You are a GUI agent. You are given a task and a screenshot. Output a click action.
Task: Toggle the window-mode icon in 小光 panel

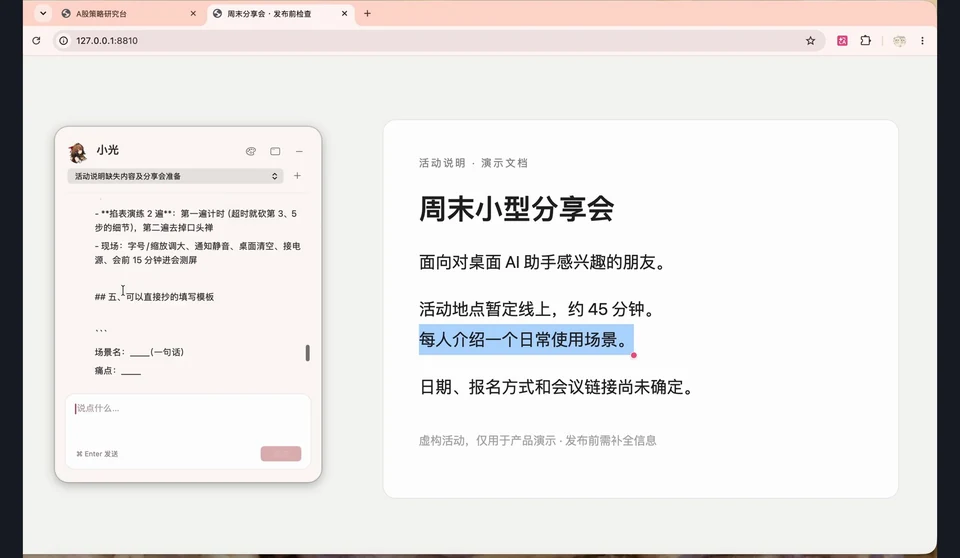[275, 151]
